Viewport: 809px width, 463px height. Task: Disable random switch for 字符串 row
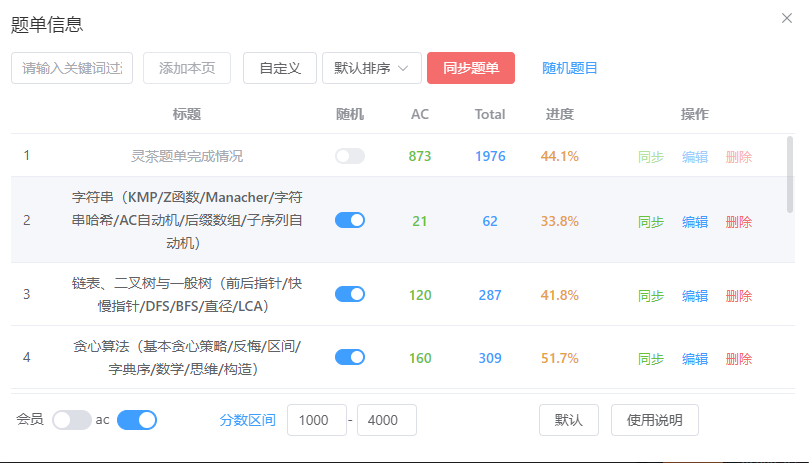pyautogui.click(x=350, y=221)
